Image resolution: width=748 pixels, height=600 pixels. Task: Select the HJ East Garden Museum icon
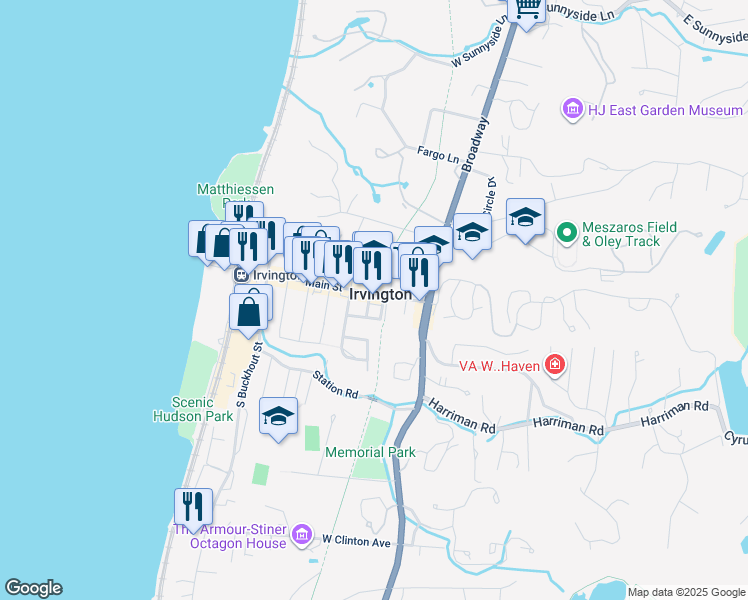[572, 109]
